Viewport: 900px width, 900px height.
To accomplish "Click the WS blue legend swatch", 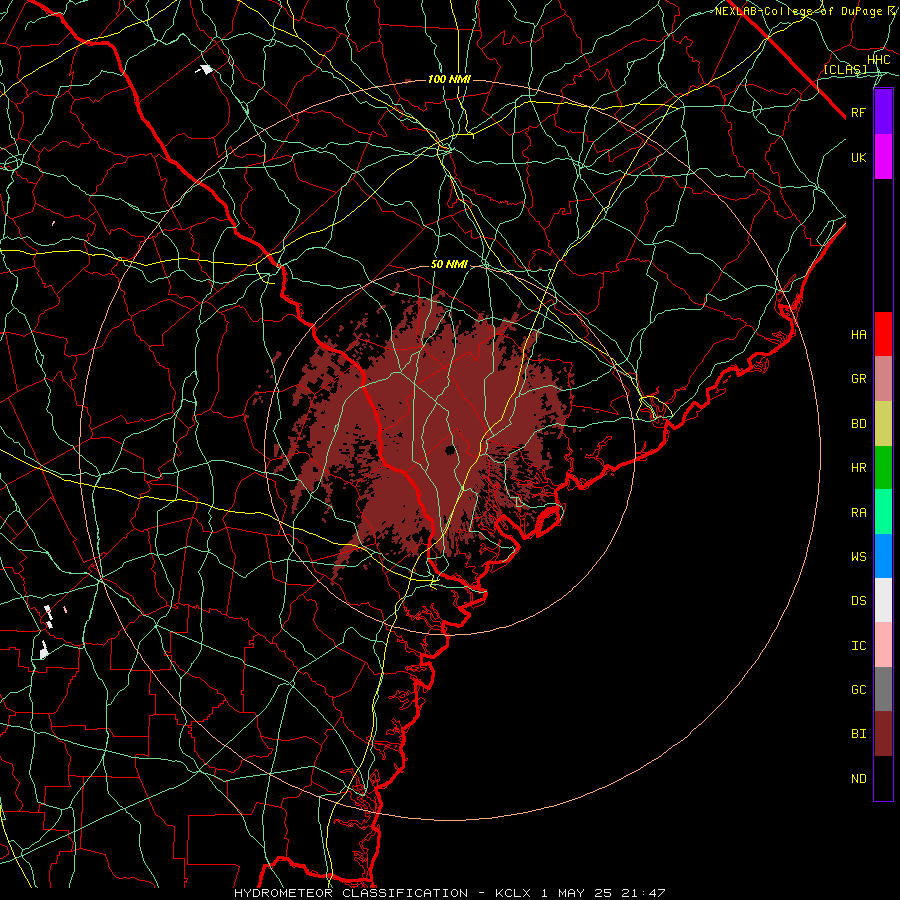I will click(x=883, y=556).
